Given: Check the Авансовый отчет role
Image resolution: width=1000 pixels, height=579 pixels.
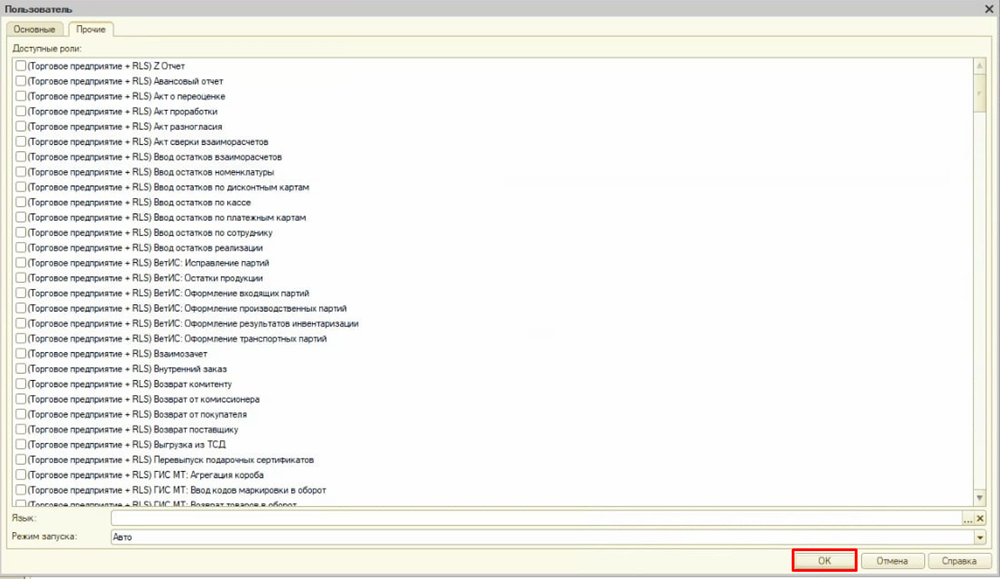Looking at the screenshot, I should [21, 81].
